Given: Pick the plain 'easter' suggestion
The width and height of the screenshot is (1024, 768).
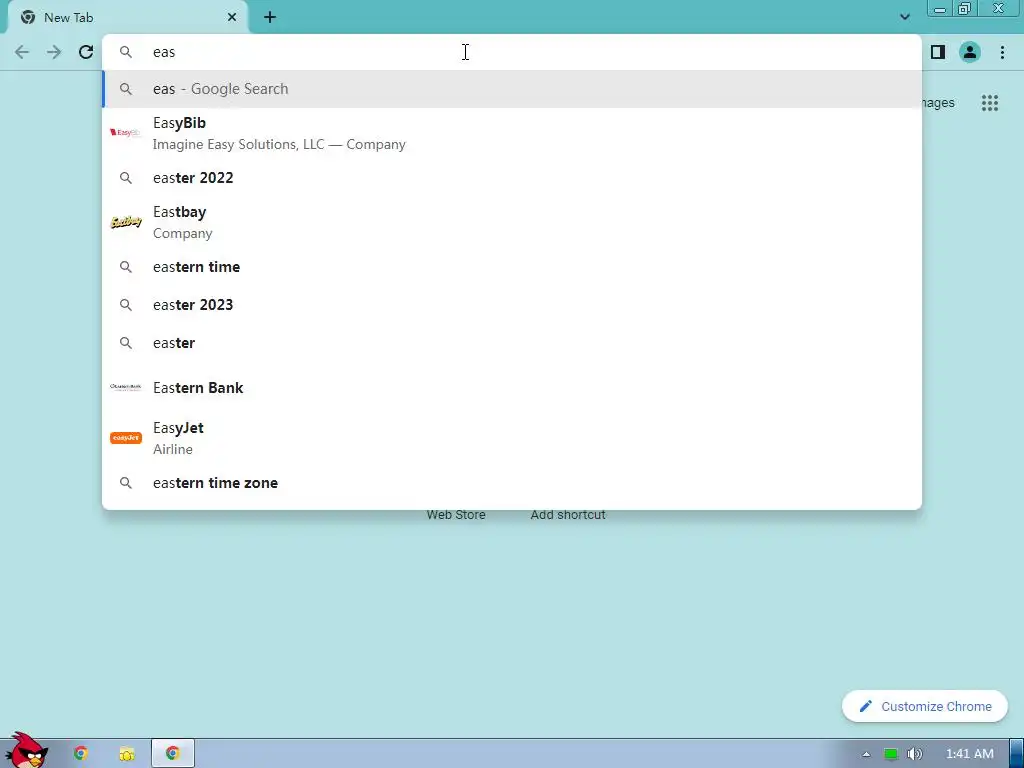Looking at the screenshot, I should click(512, 343).
